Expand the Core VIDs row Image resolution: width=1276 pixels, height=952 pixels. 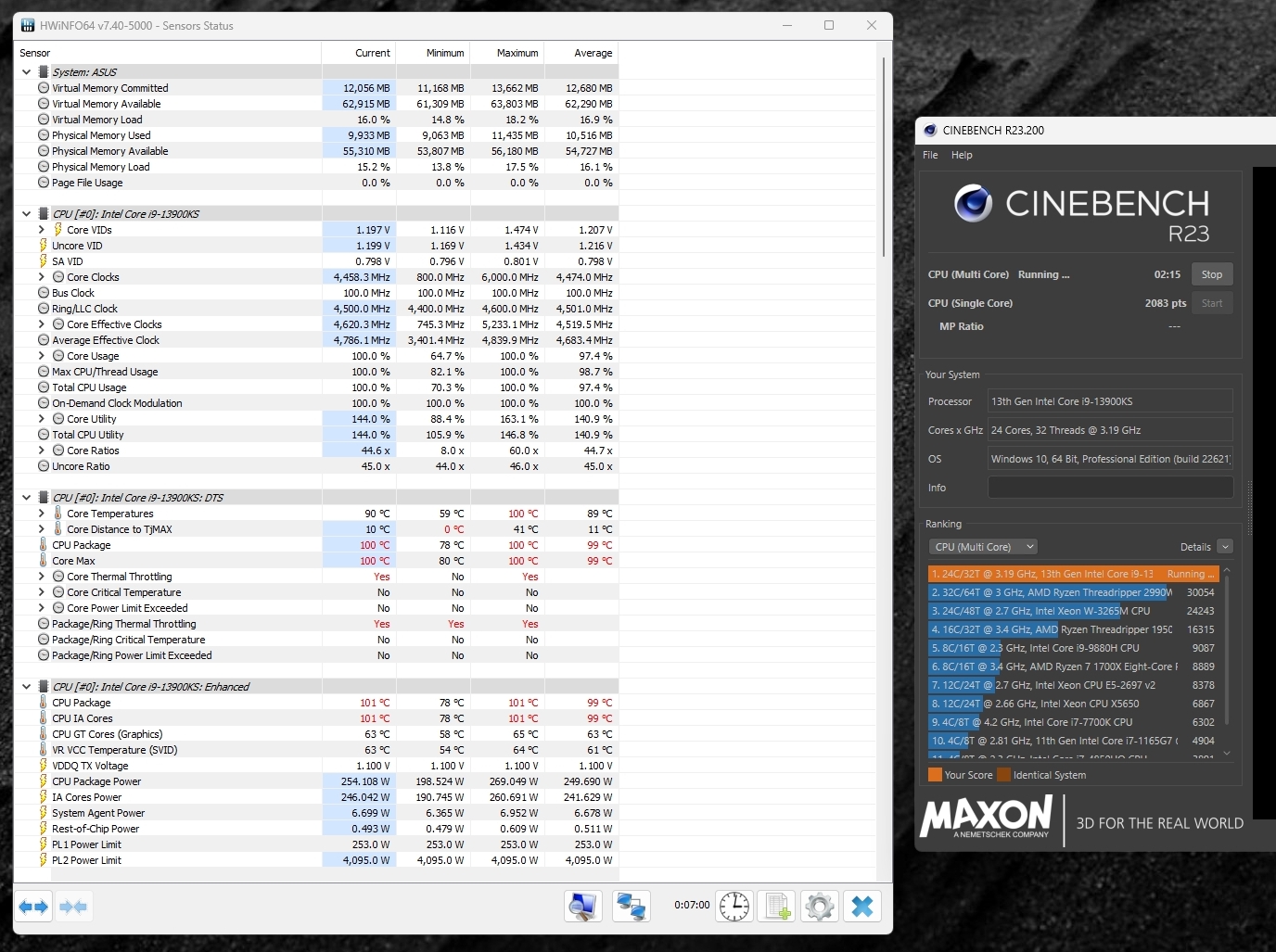click(42, 230)
